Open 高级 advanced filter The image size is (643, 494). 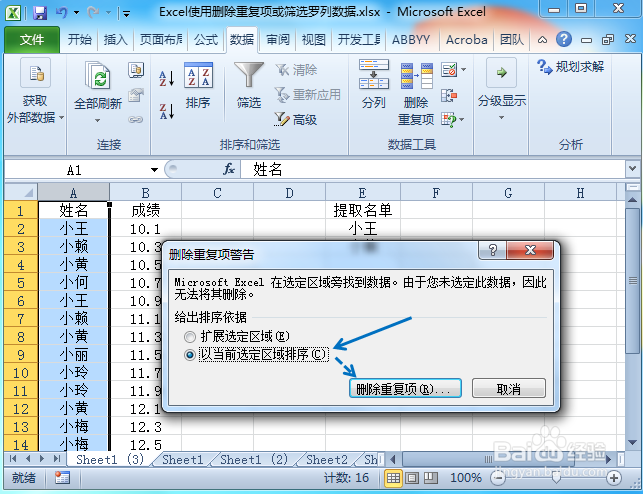(x=296, y=119)
